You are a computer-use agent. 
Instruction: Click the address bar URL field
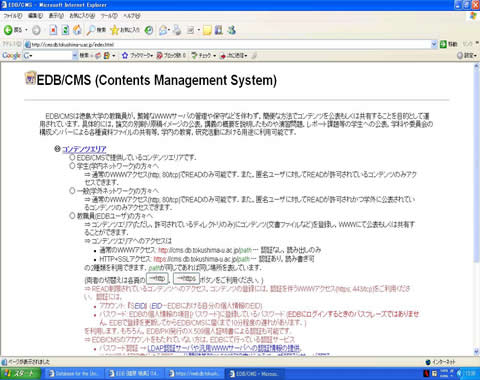[228, 44]
